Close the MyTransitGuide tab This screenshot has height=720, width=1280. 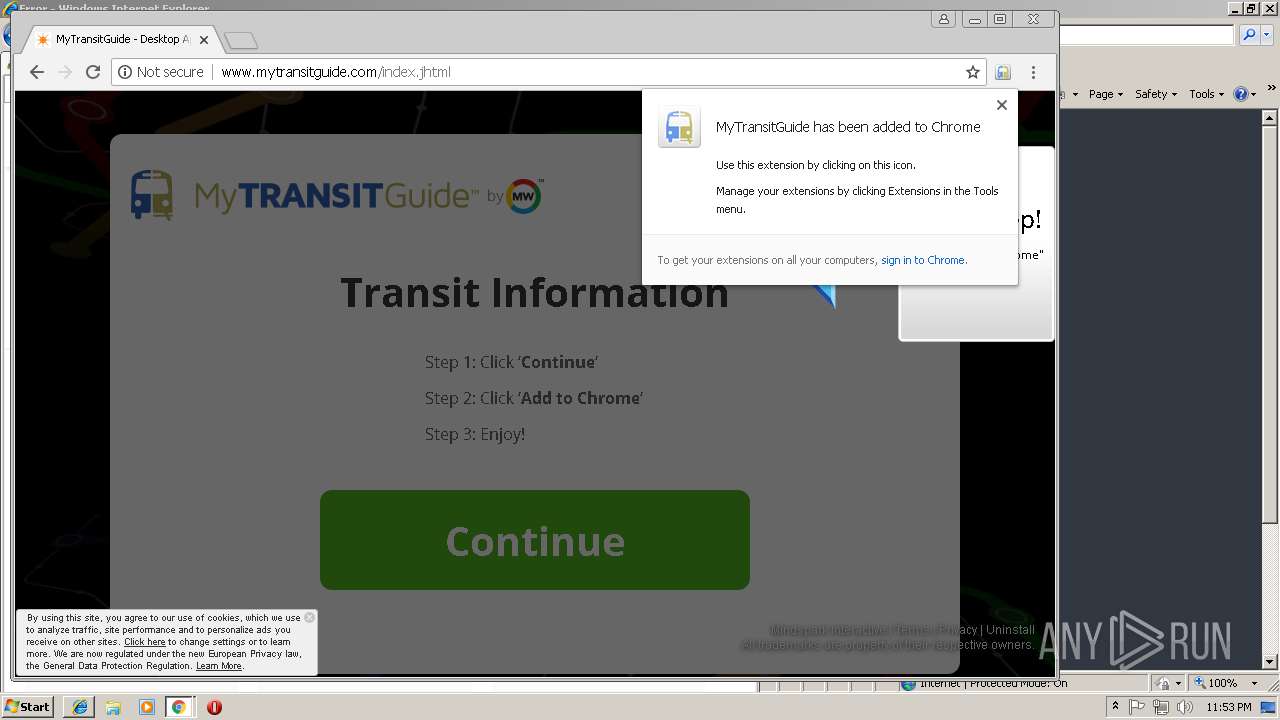[204, 40]
